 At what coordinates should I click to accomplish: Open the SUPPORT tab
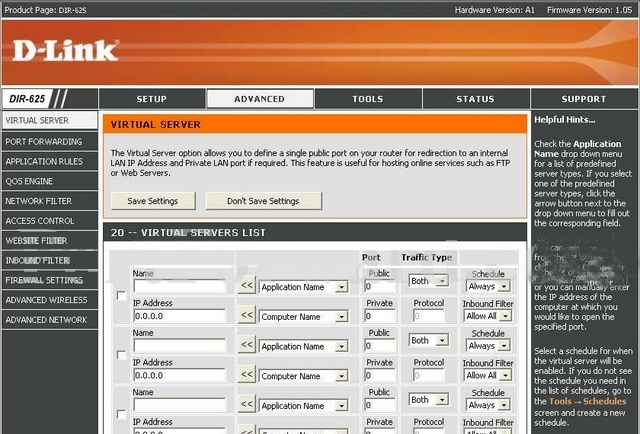(x=584, y=99)
